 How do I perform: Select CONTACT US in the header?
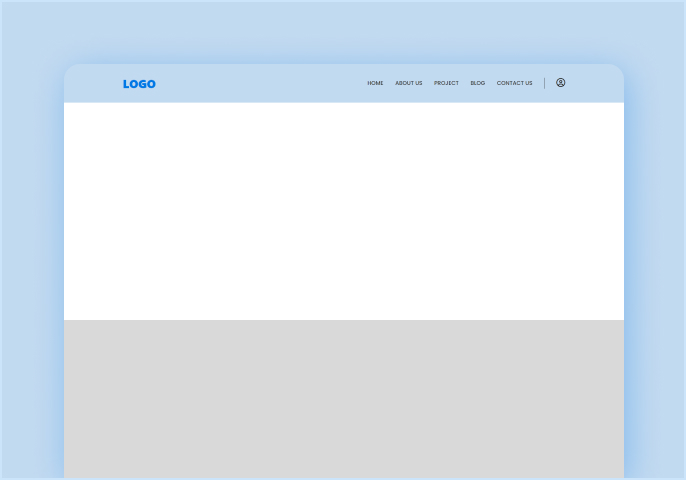tap(514, 83)
